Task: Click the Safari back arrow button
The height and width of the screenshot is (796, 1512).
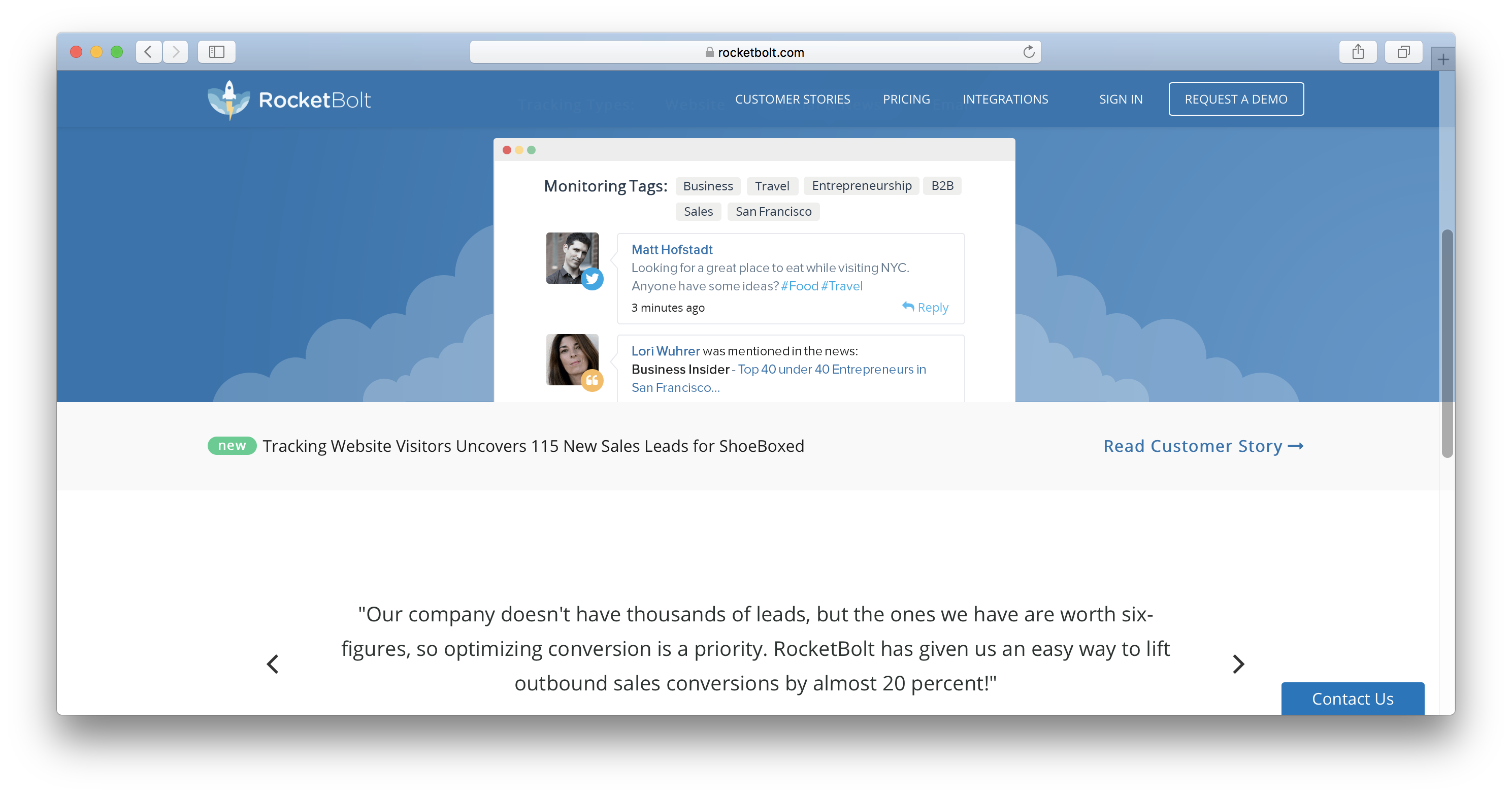Action: coord(148,52)
